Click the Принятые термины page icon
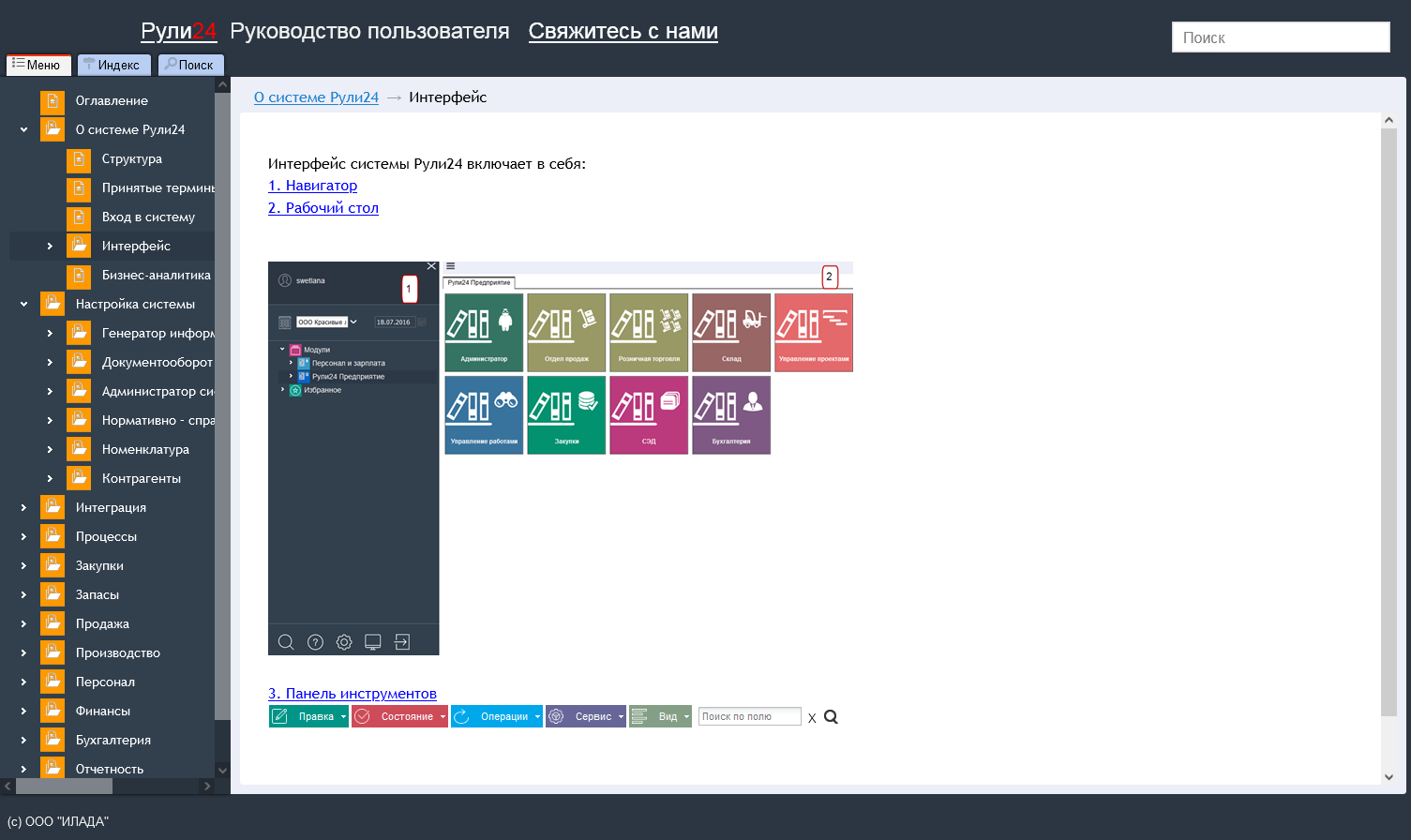1411x840 pixels. tap(79, 187)
